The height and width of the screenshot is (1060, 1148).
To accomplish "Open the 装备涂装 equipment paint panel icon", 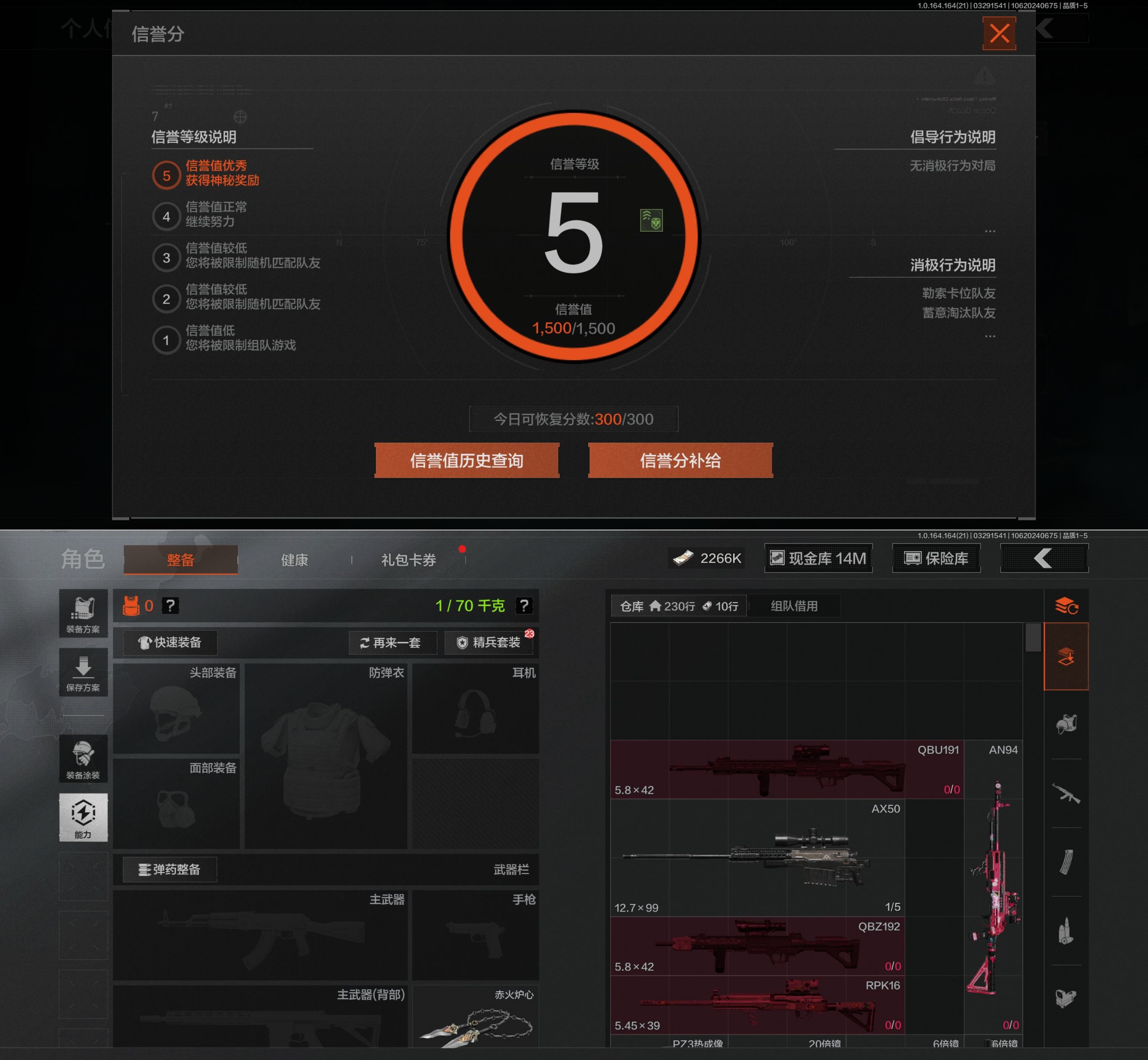I will pyautogui.click(x=84, y=757).
